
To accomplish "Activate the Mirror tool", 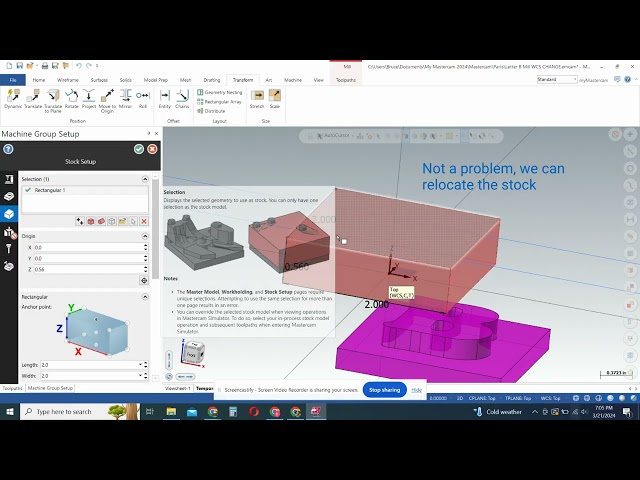I will click(x=125, y=99).
